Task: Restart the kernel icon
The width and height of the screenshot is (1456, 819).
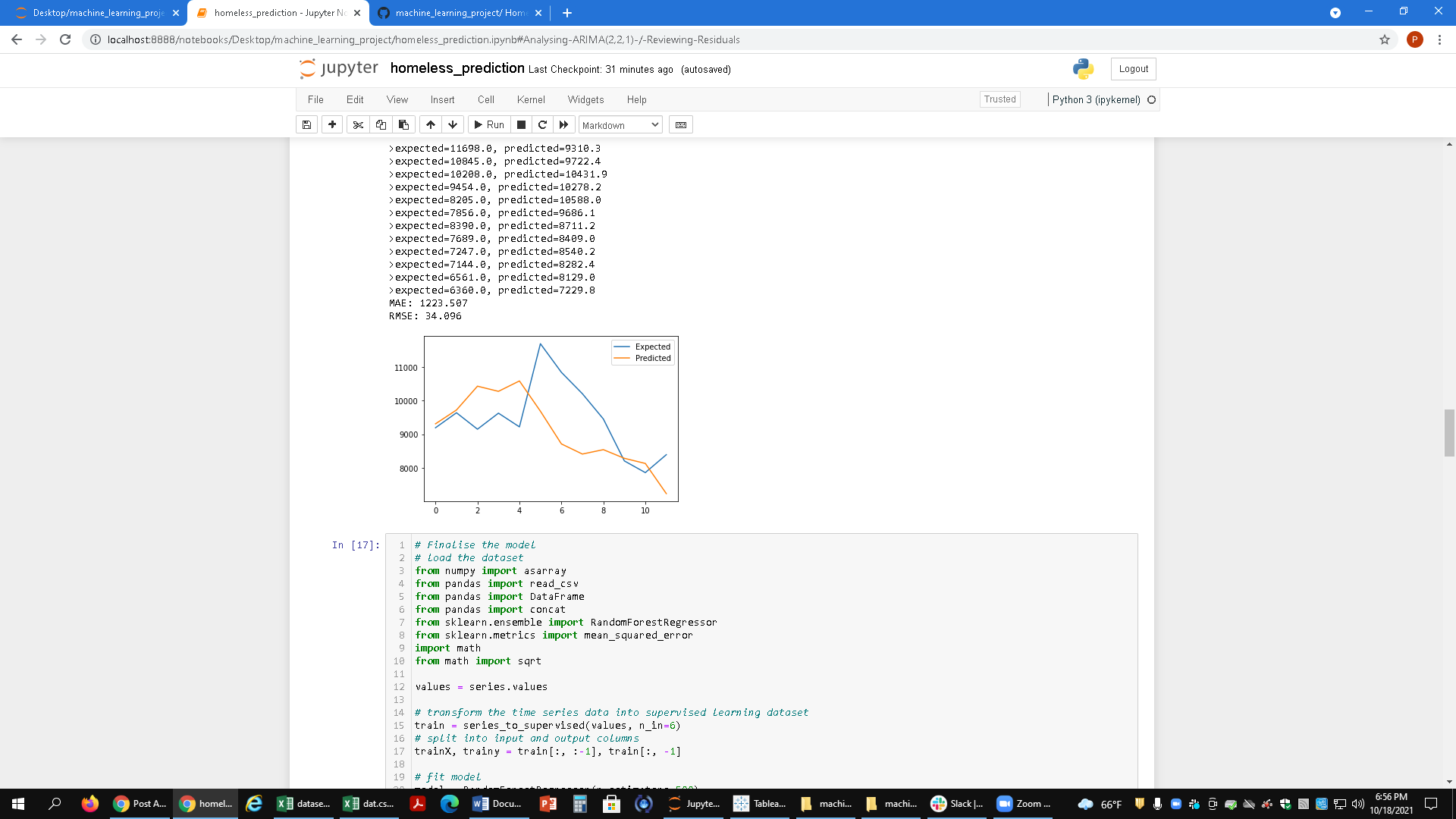Action: [542, 124]
